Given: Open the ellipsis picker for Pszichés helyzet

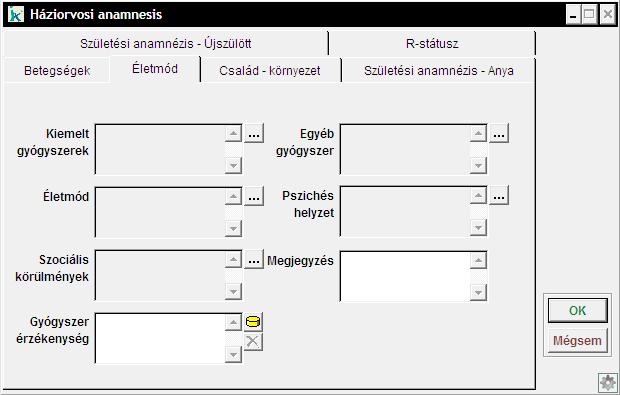Looking at the screenshot, I should click(x=499, y=196).
